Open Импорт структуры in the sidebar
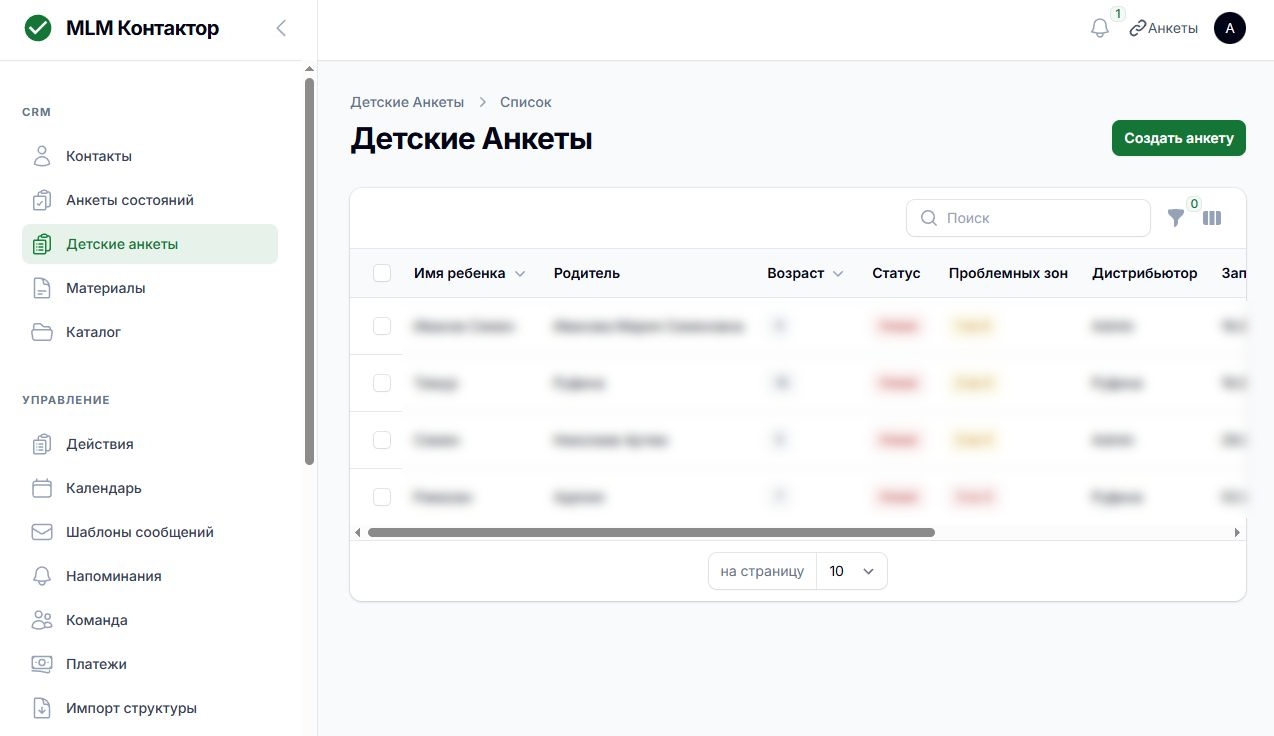 [x=150, y=708]
